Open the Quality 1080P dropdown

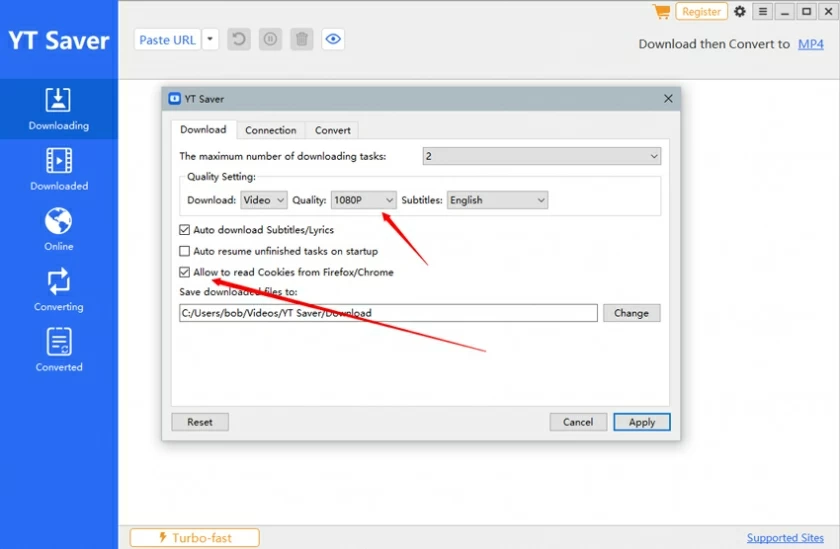click(364, 200)
